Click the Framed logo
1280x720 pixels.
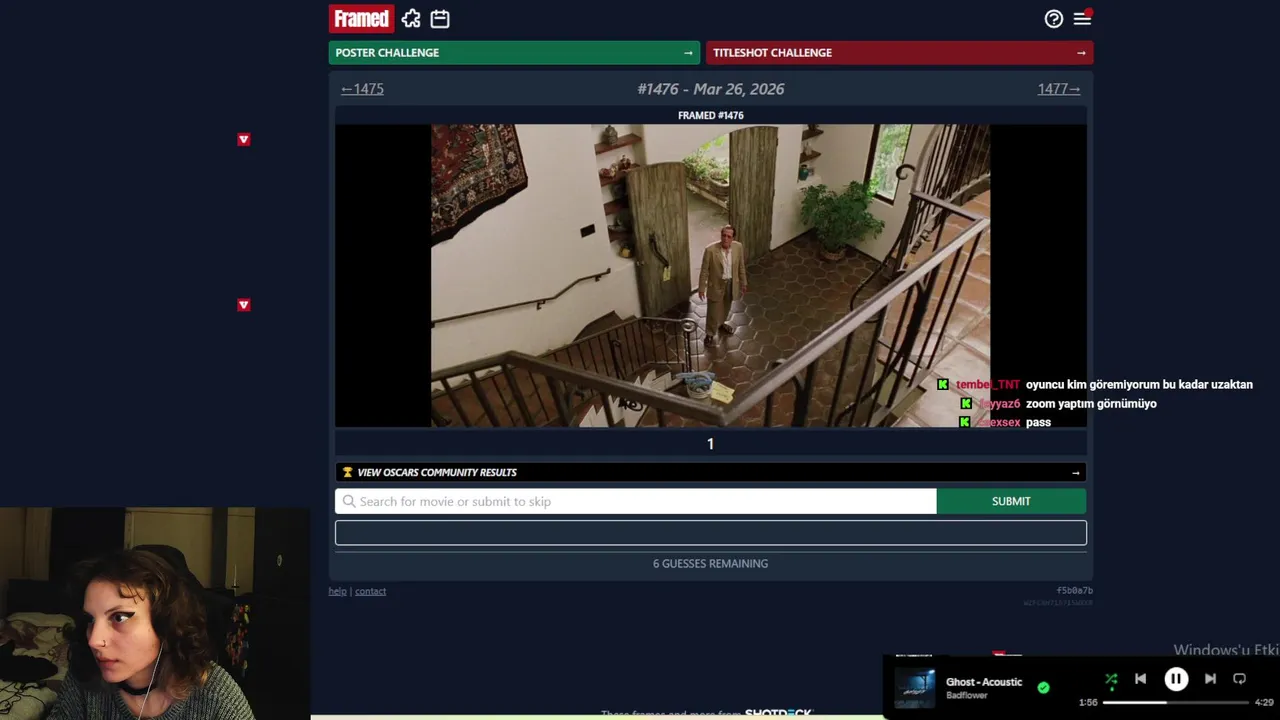pos(361,19)
